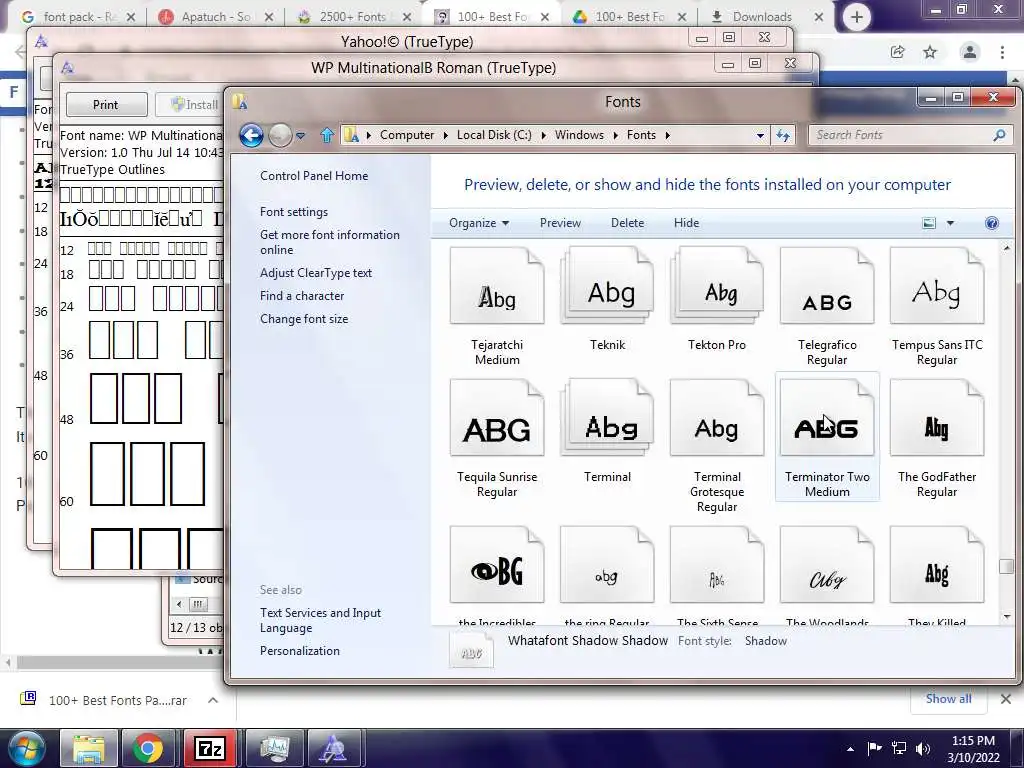Go back in the Fonts window
This screenshot has width=1024, height=768.
pos(251,135)
